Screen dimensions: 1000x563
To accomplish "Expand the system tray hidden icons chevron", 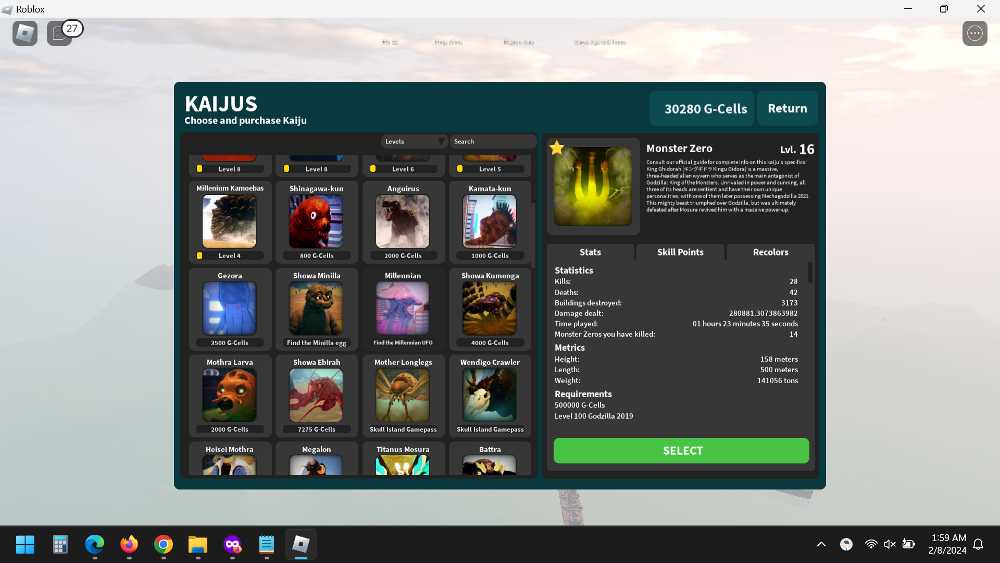I will [821, 545].
